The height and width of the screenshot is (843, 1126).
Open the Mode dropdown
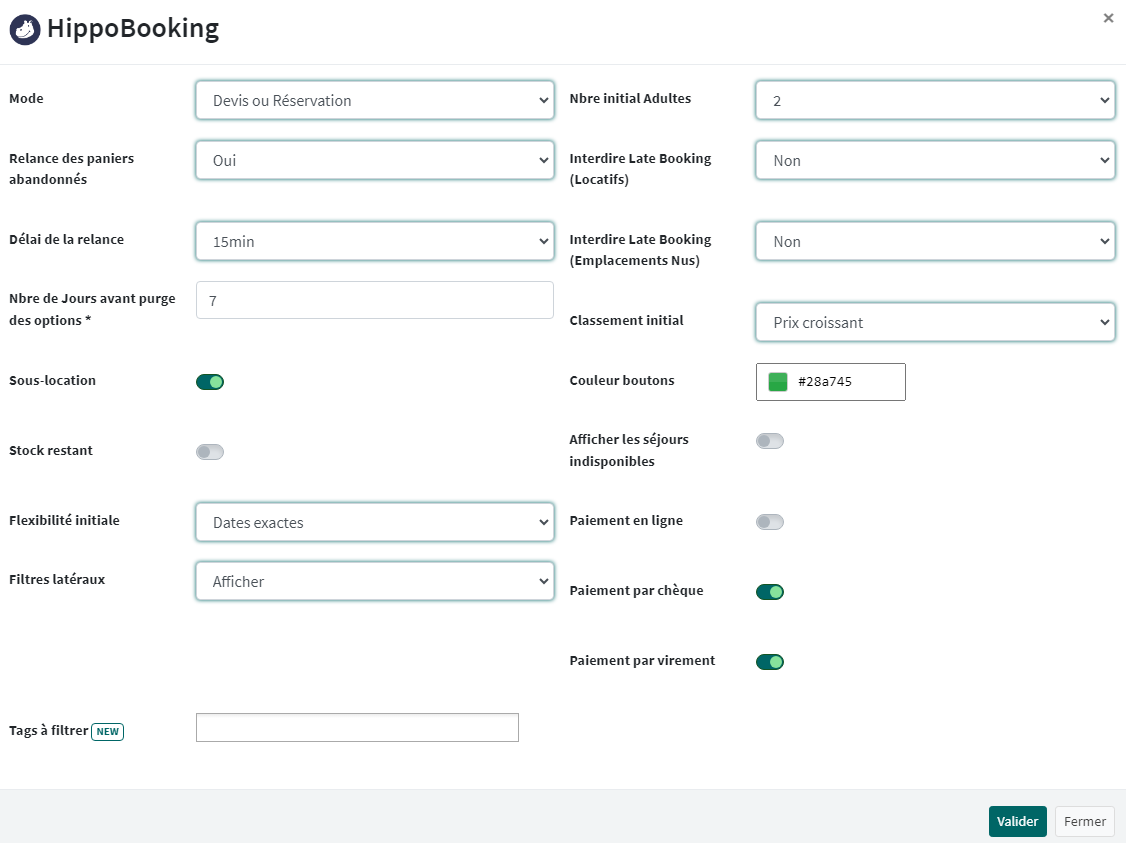click(375, 101)
